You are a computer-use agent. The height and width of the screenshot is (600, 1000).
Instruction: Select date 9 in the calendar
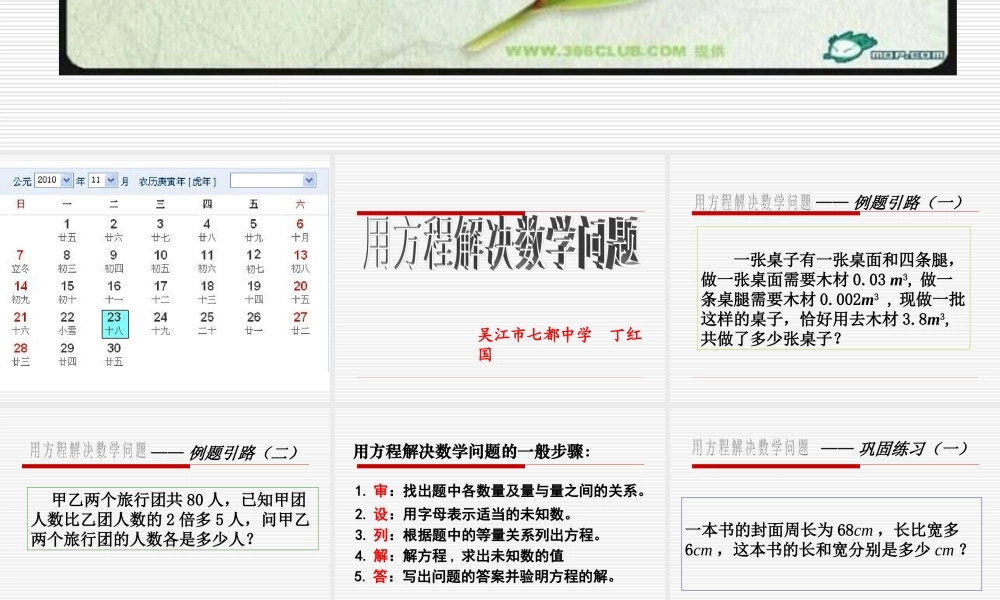click(114, 261)
